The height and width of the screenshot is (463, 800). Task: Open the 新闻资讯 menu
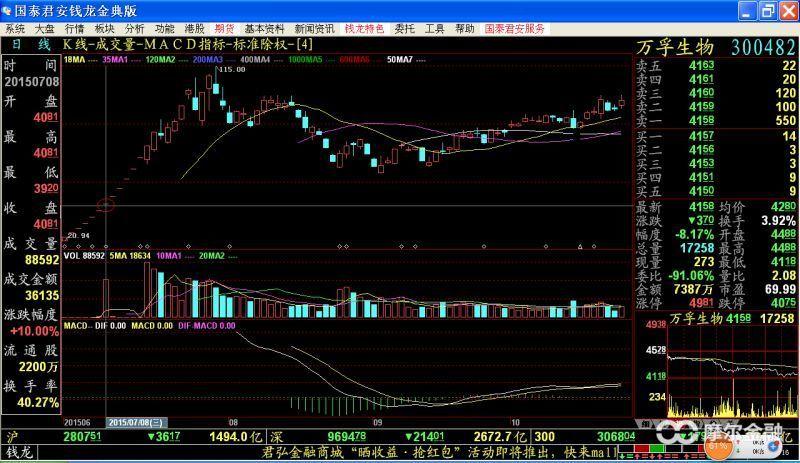[314, 29]
